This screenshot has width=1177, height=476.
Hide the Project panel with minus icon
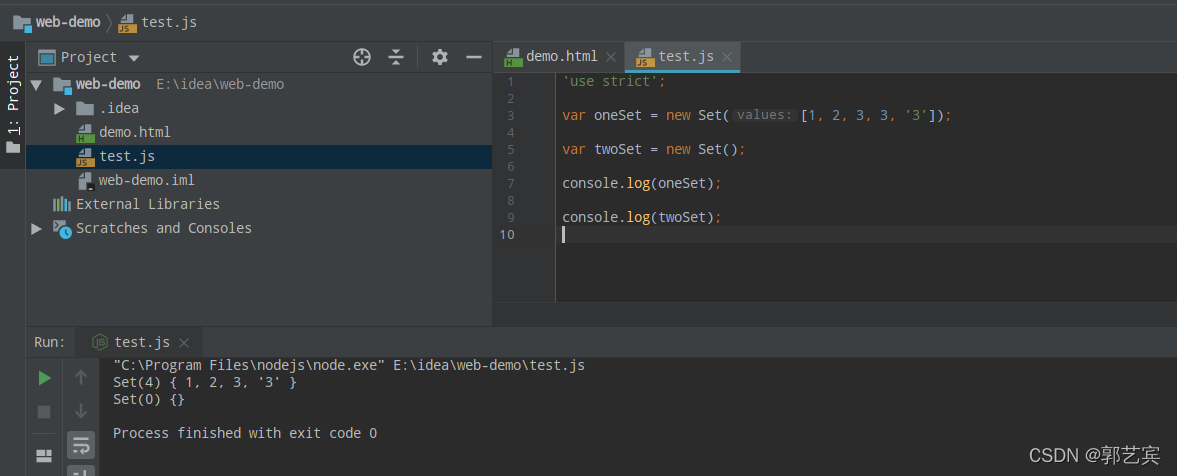click(x=474, y=57)
